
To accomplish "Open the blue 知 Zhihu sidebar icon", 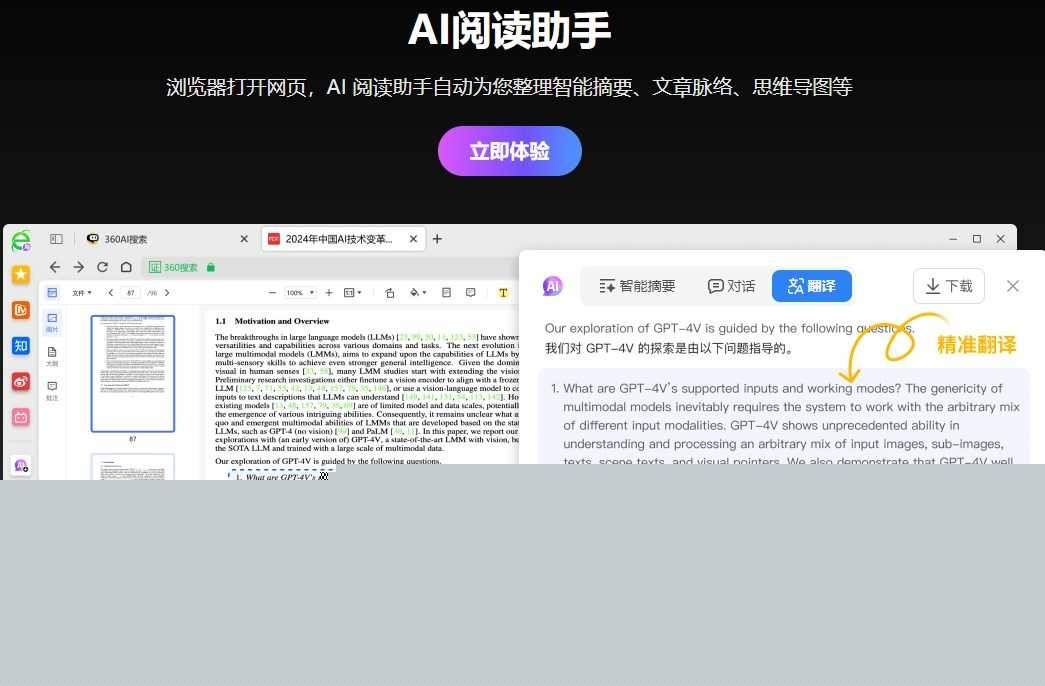I will [21, 346].
